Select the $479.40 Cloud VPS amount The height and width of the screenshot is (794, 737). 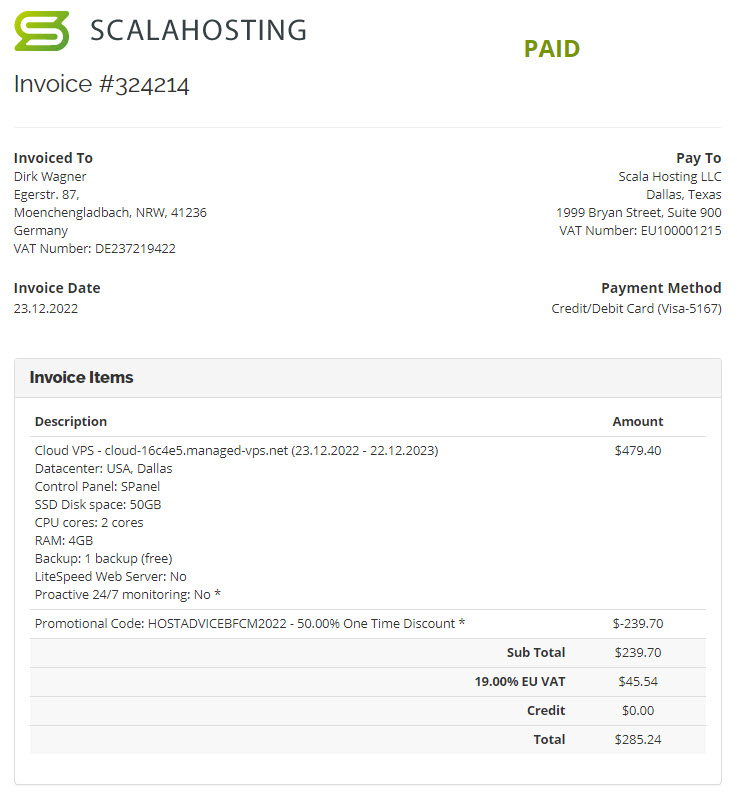pyautogui.click(x=637, y=451)
